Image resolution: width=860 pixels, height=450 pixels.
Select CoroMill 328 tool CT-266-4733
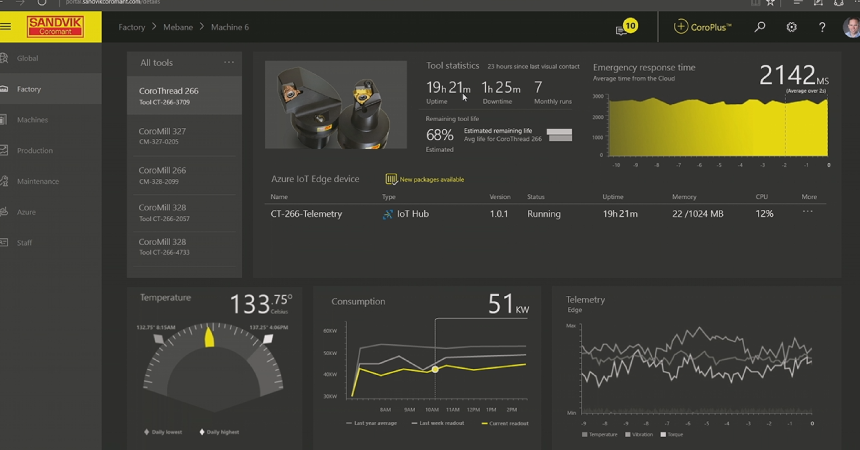click(184, 246)
